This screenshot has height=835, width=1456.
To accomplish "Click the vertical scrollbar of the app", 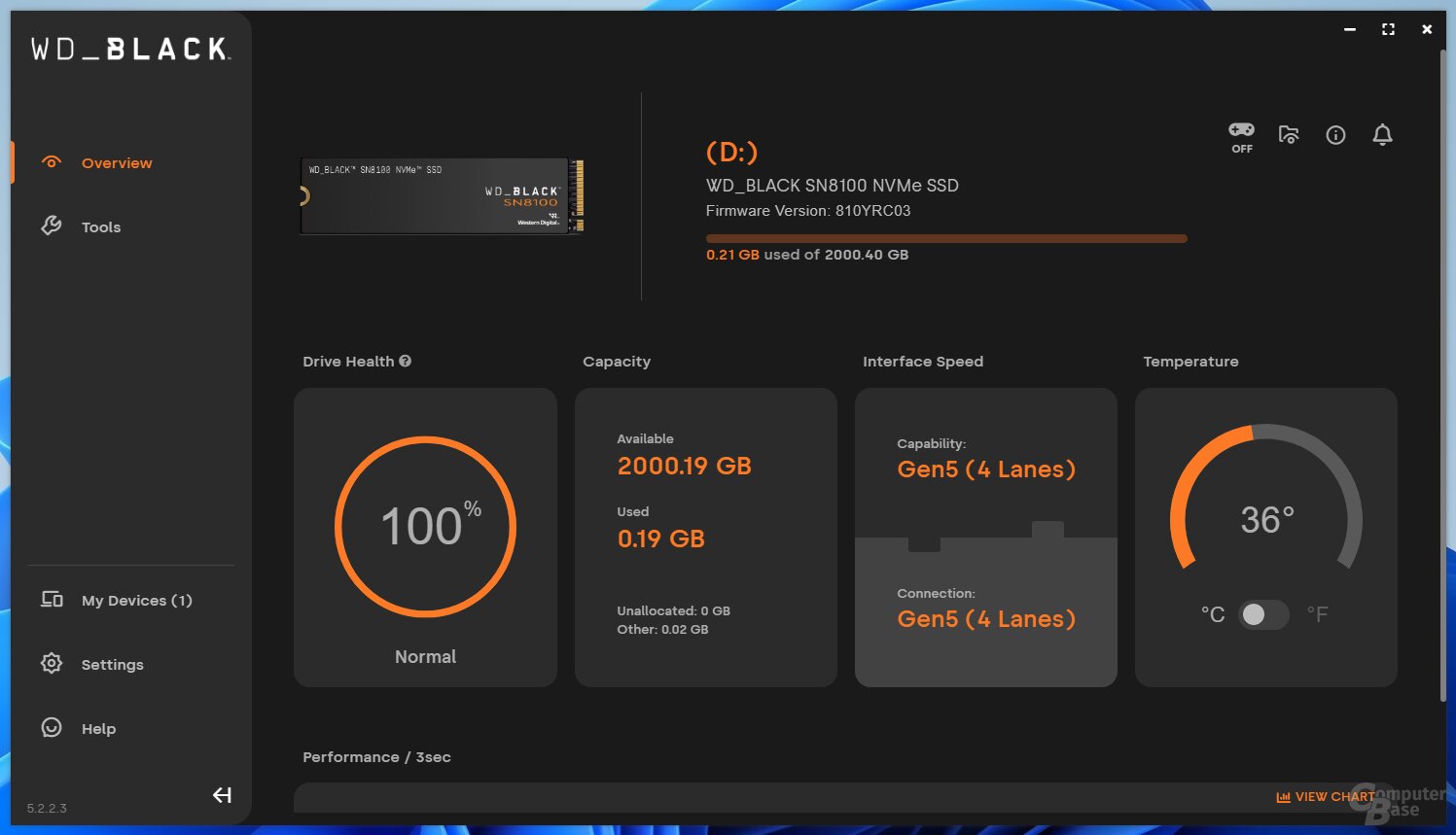I will [x=1442, y=374].
